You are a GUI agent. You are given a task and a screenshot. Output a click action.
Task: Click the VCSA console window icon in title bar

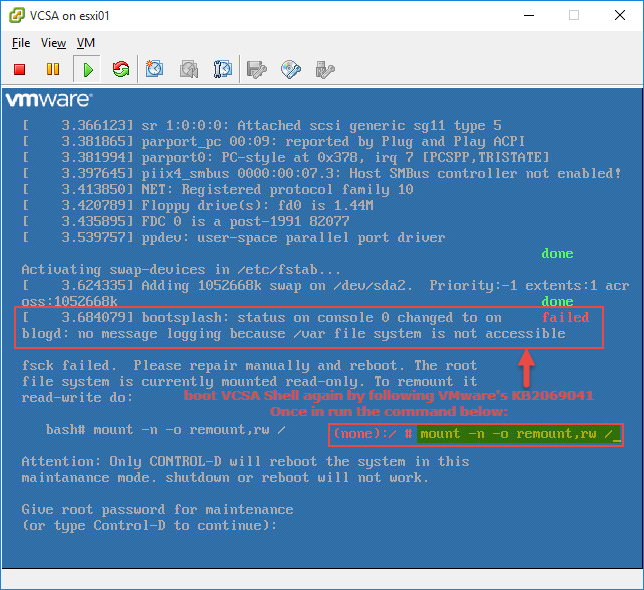16,16
